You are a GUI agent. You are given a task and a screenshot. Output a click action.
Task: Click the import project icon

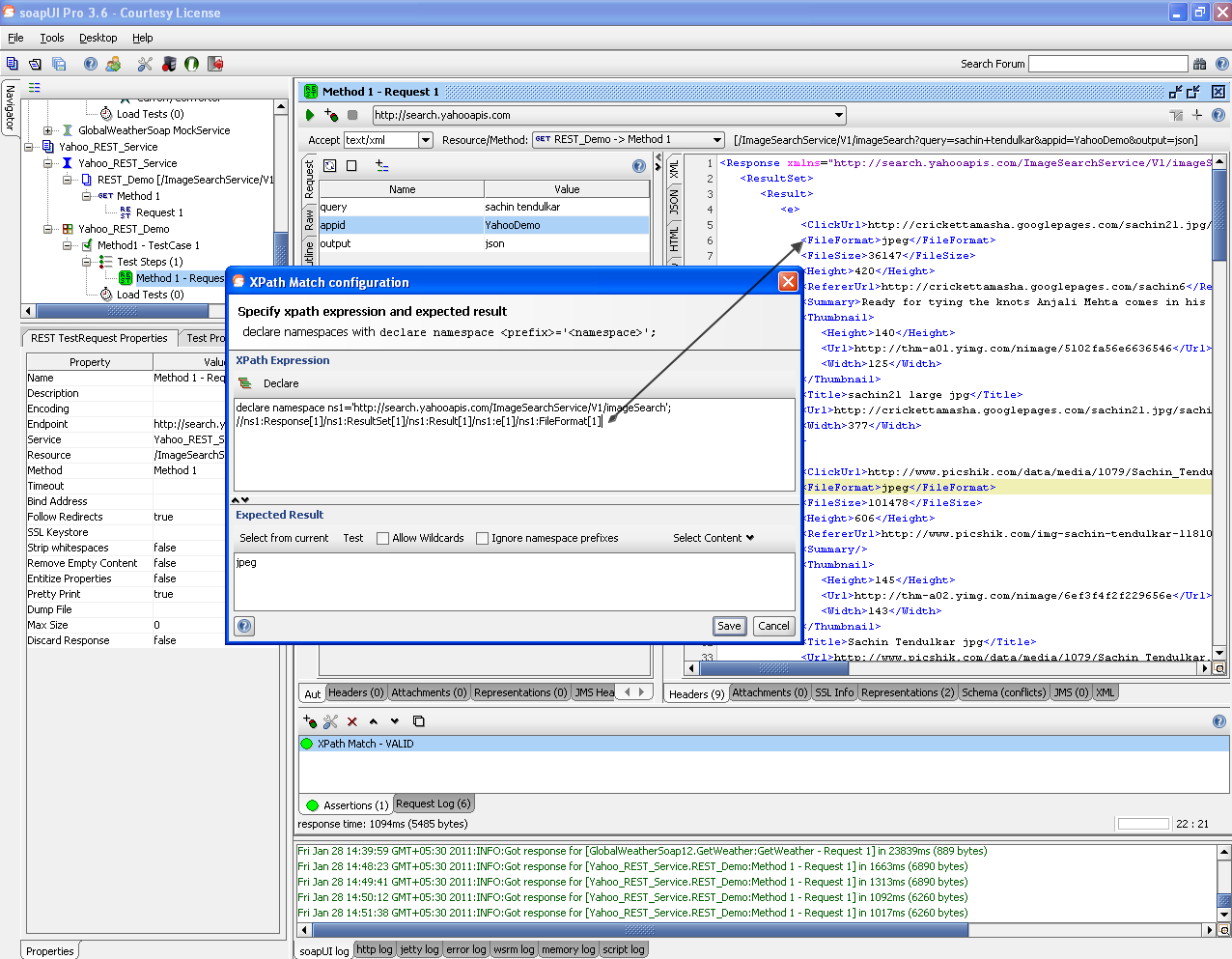click(x=36, y=64)
